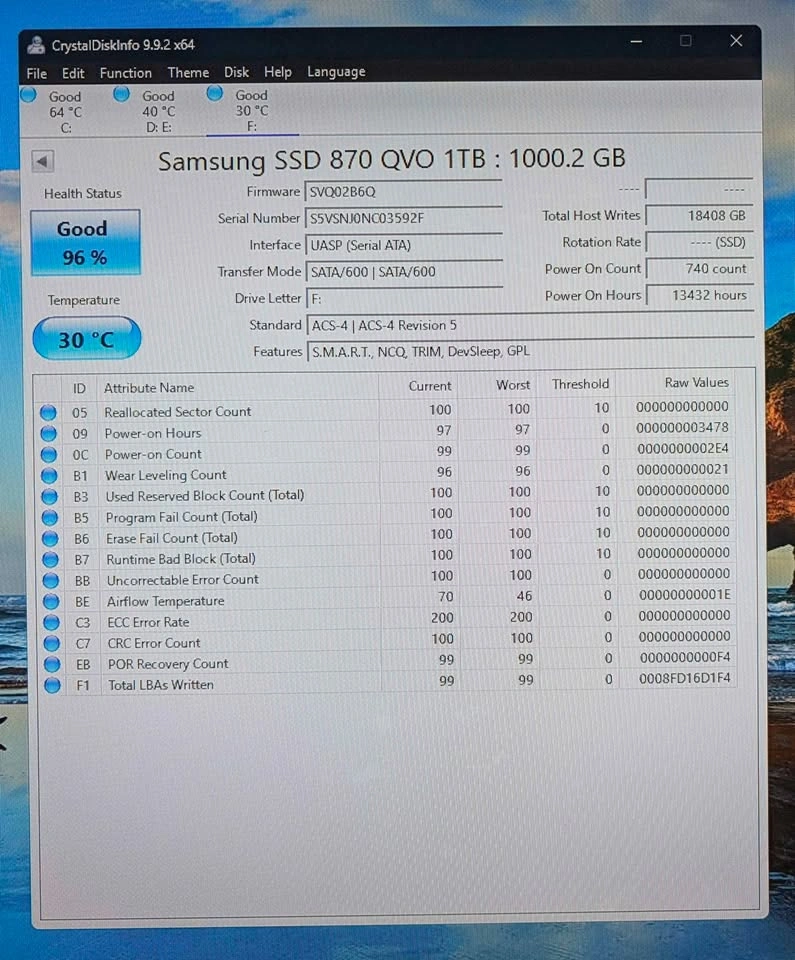Click the 30 °C temperature button
The image size is (795, 960).
point(86,339)
